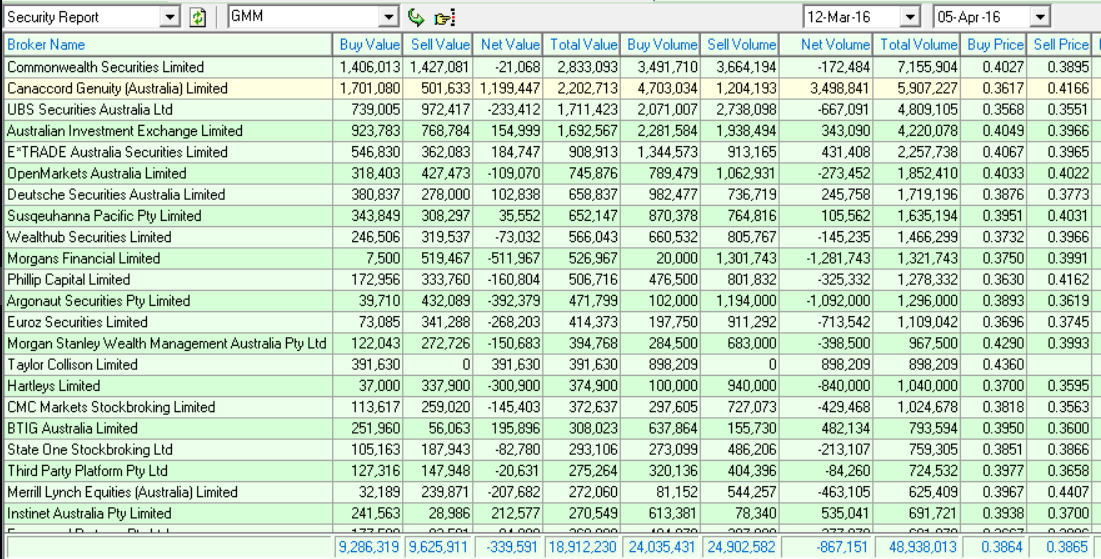Click inside the 05-Apr-16 date field
This screenshot has height=559, width=1101.
point(982,17)
